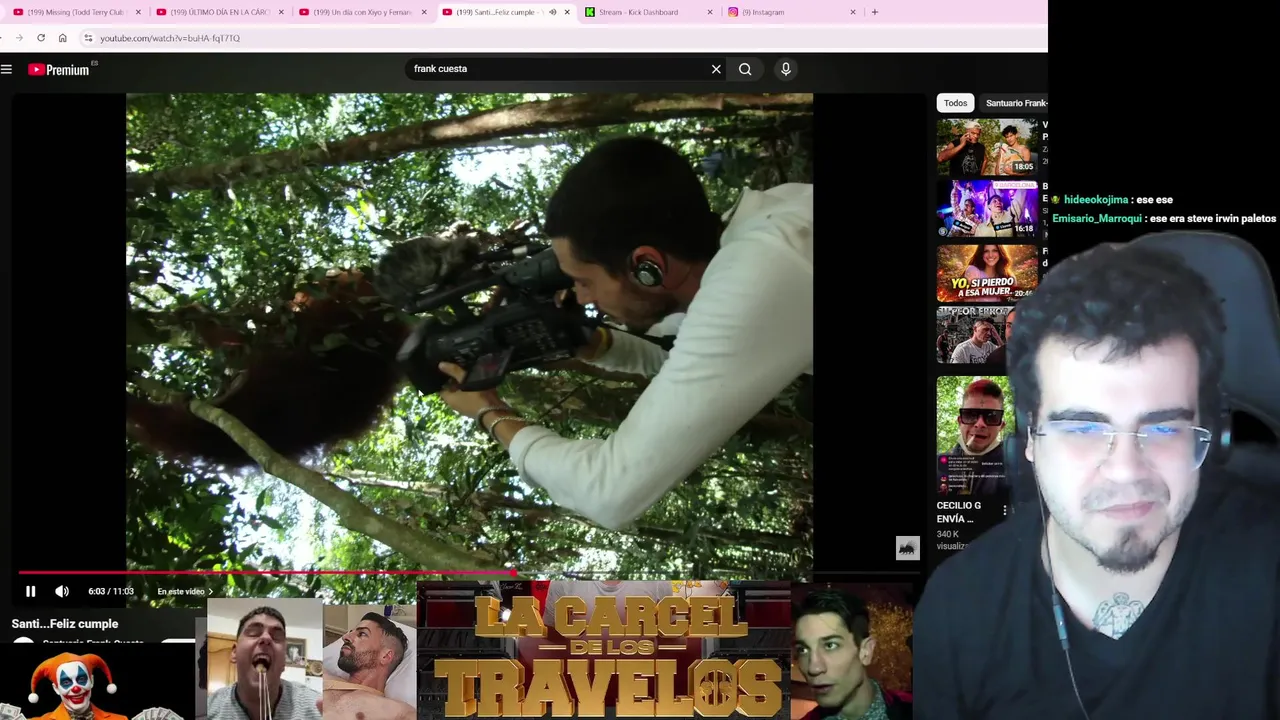Open Emisario_Marroqui's chat username
The width and height of the screenshot is (1280, 720).
click(1098, 219)
